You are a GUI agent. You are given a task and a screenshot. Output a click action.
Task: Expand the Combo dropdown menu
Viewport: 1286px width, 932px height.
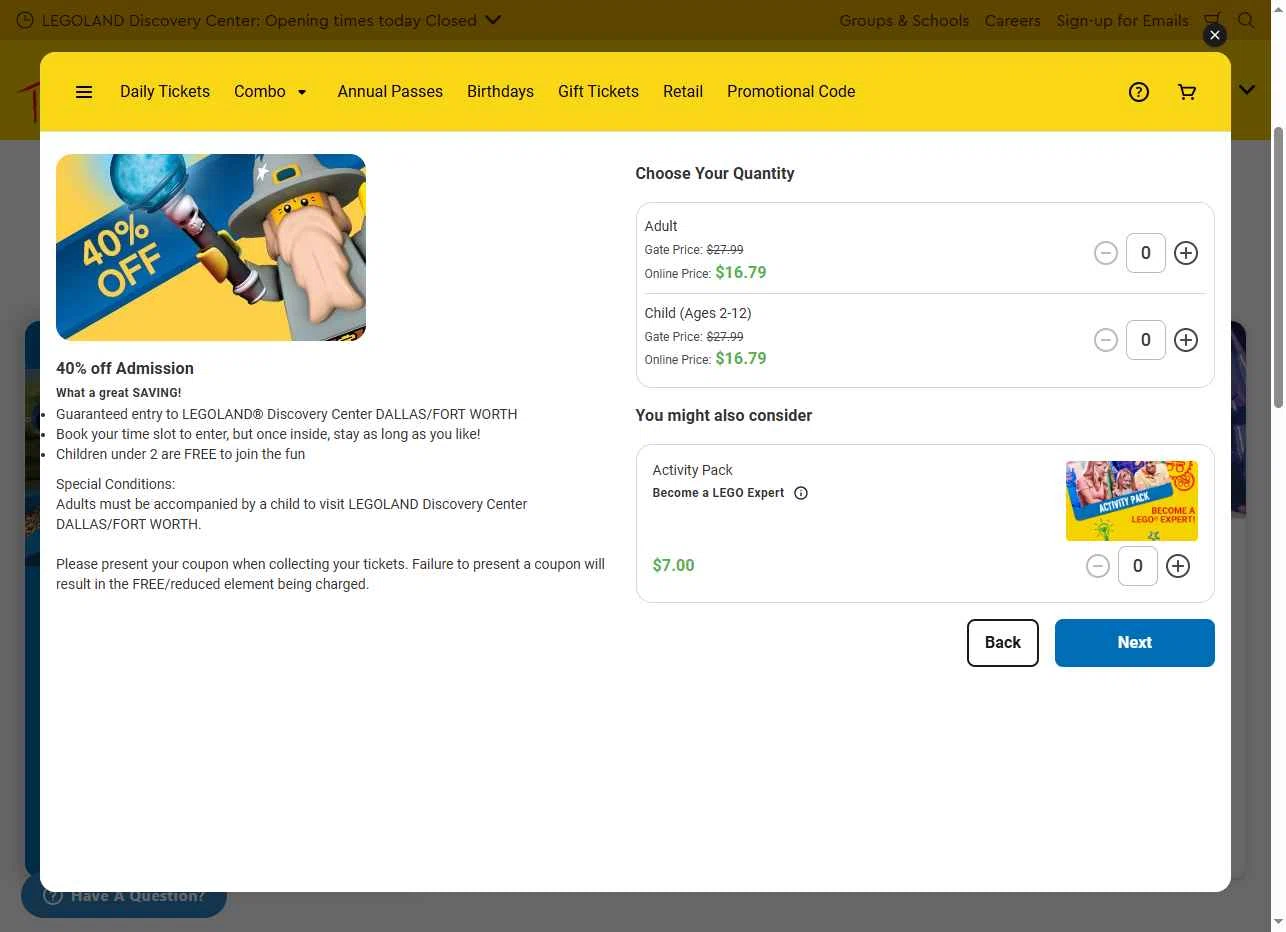[x=271, y=91]
